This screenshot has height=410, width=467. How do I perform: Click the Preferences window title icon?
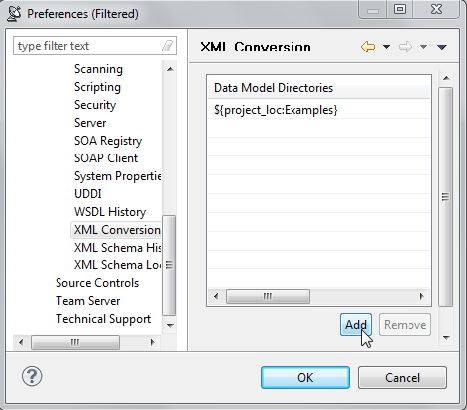pos(14,14)
